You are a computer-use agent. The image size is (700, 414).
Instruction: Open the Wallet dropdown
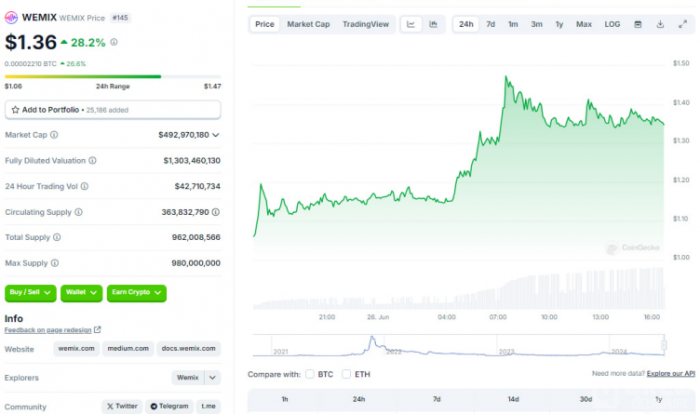point(81,293)
